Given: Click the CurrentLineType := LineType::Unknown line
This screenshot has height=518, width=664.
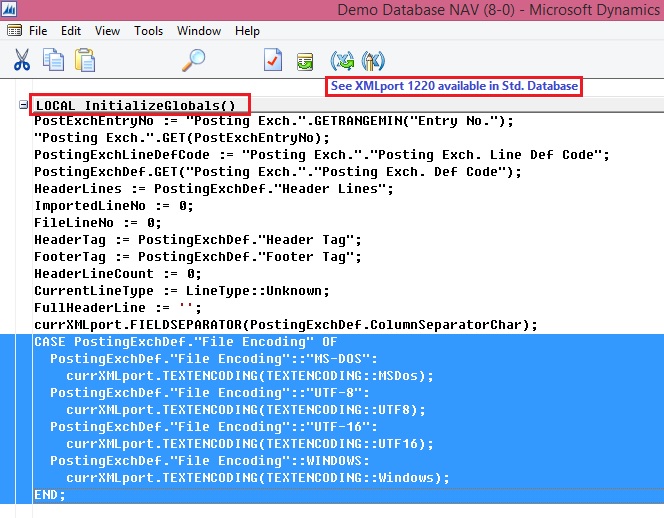Looking at the screenshot, I should pyautogui.click(x=182, y=291).
